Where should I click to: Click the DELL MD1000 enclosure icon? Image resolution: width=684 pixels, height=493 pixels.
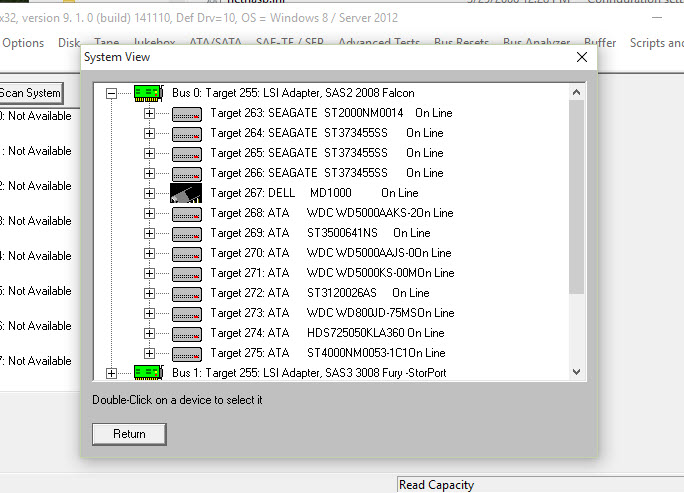[x=186, y=193]
